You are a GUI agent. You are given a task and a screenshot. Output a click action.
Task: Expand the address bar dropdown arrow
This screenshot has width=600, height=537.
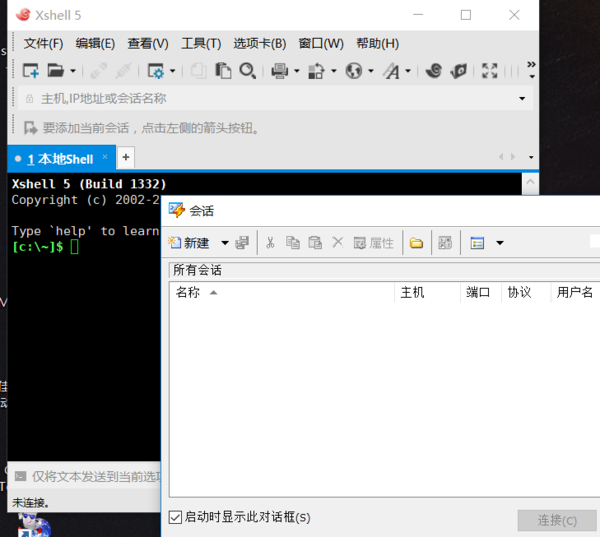click(x=522, y=99)
